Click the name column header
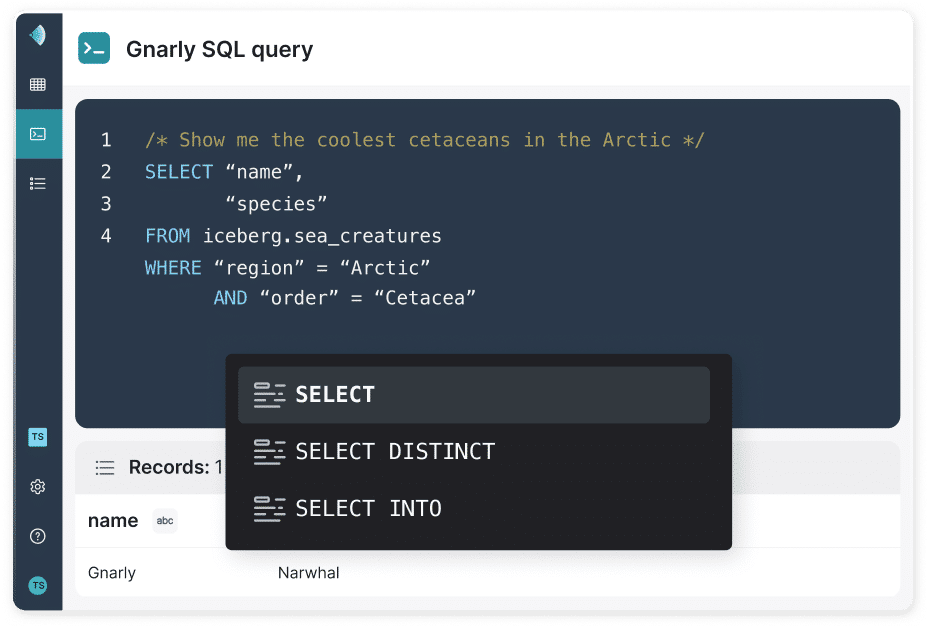This screenshot has width=927, height=626. click(113, 521)
